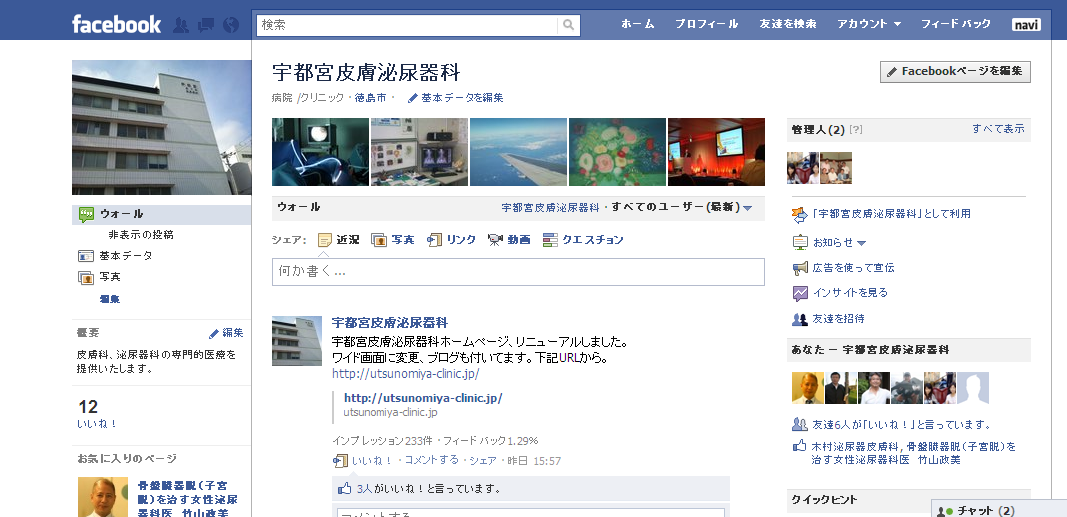Screen dimensions: 1067x517
Task: Select the 動画 video share option
Action: [x=509, y=239]
